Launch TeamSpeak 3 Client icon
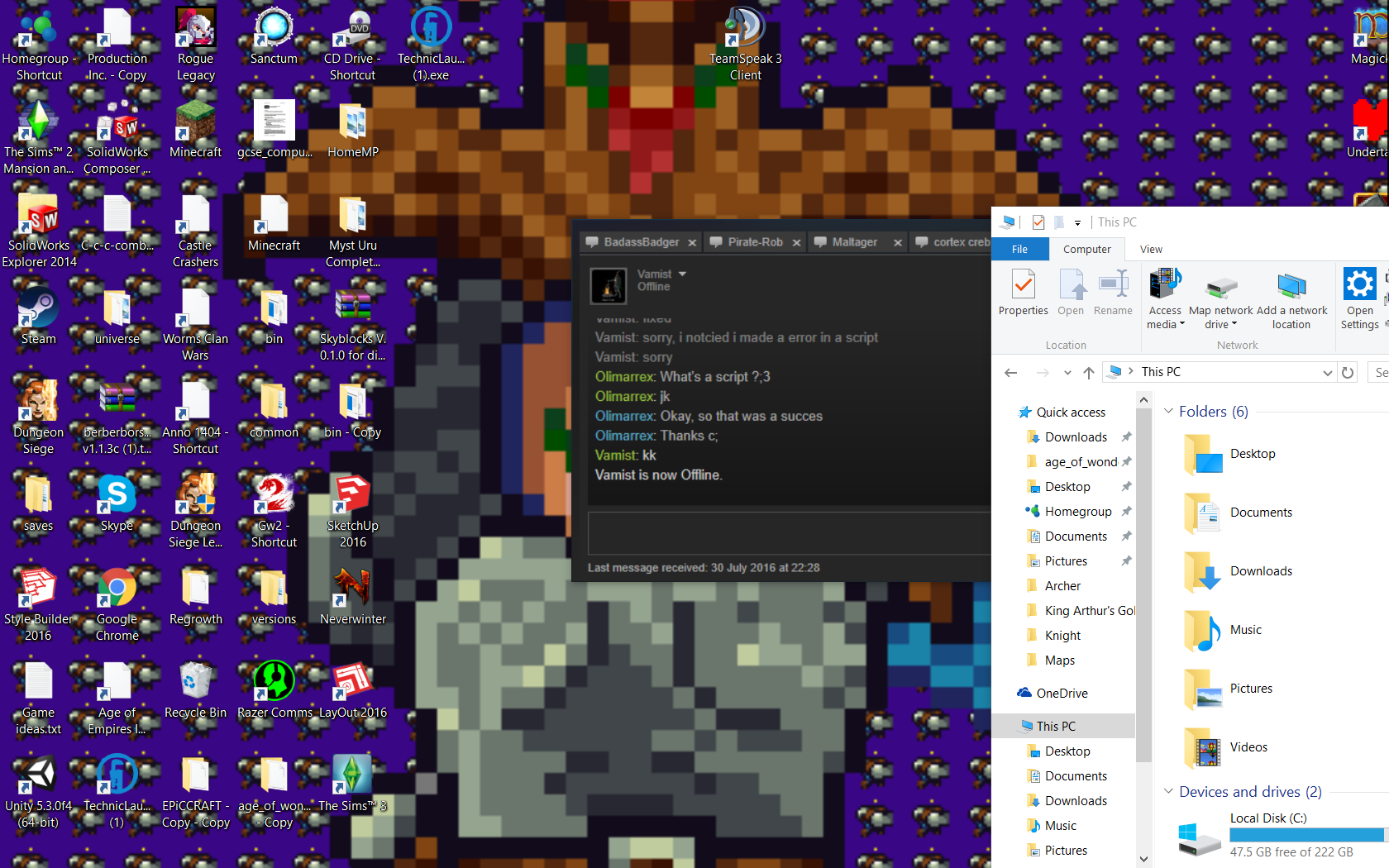 pos(745,45)
